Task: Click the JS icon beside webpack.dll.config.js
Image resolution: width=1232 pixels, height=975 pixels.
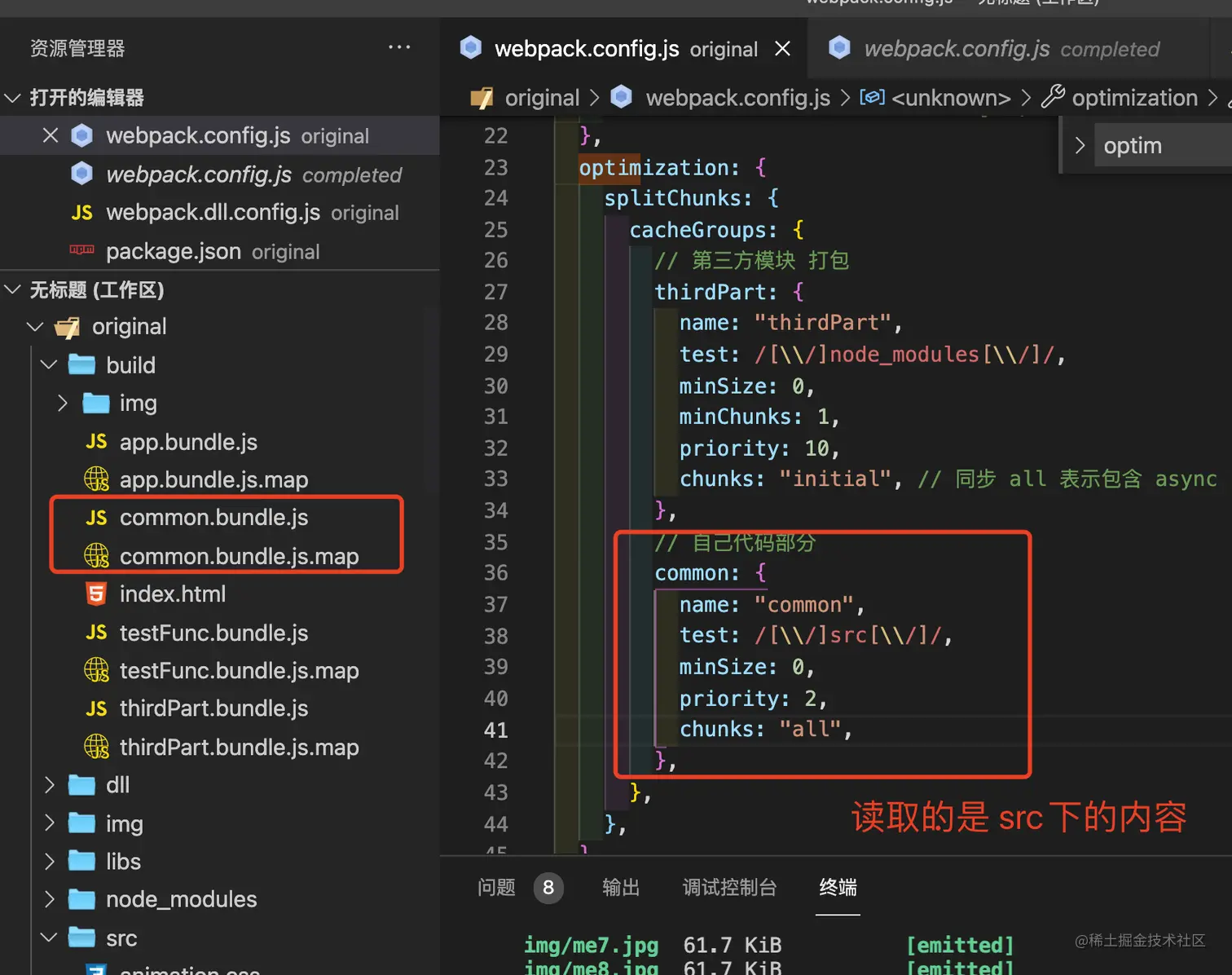Action: [x=81, y=213]
